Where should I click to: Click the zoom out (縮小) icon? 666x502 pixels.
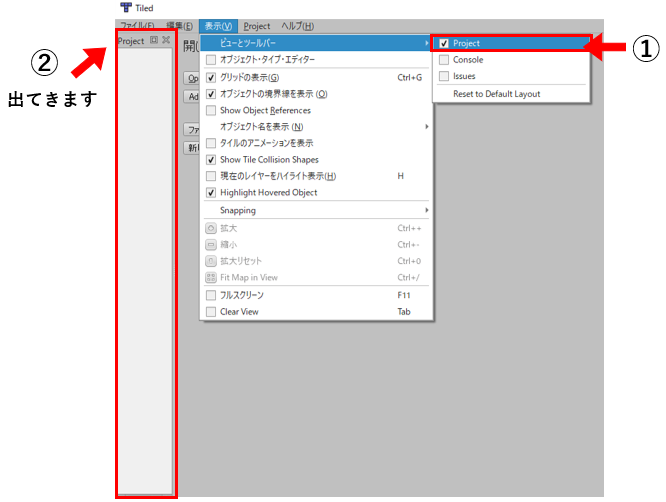(211, 245)
